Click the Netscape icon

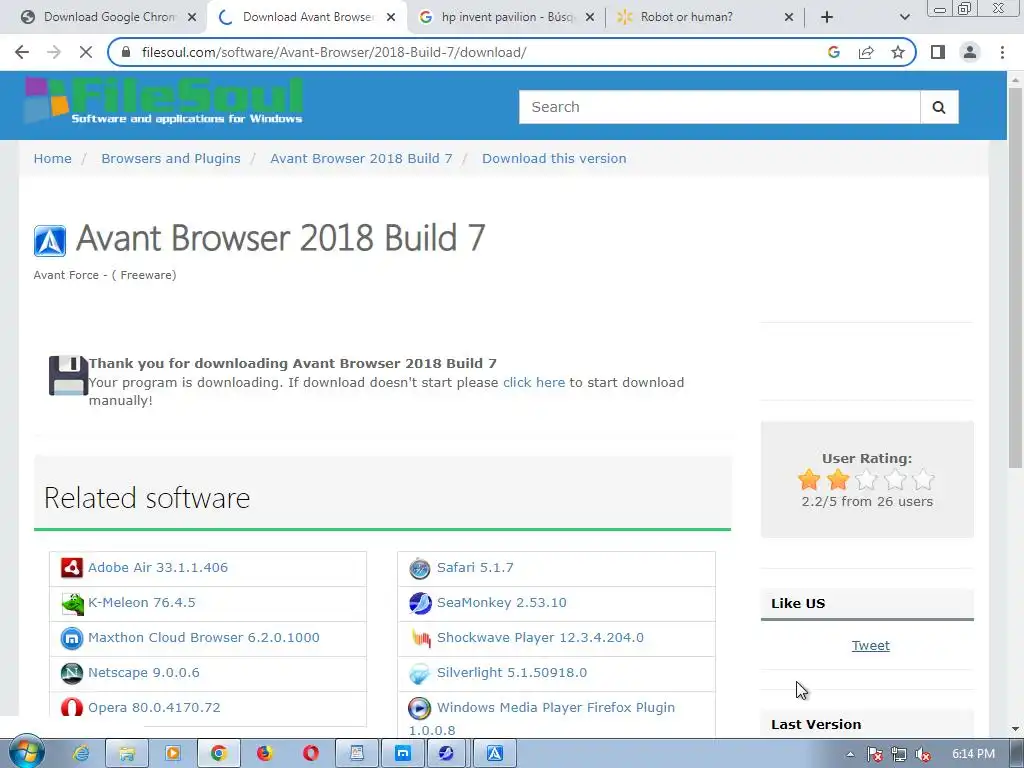[72, 673]
